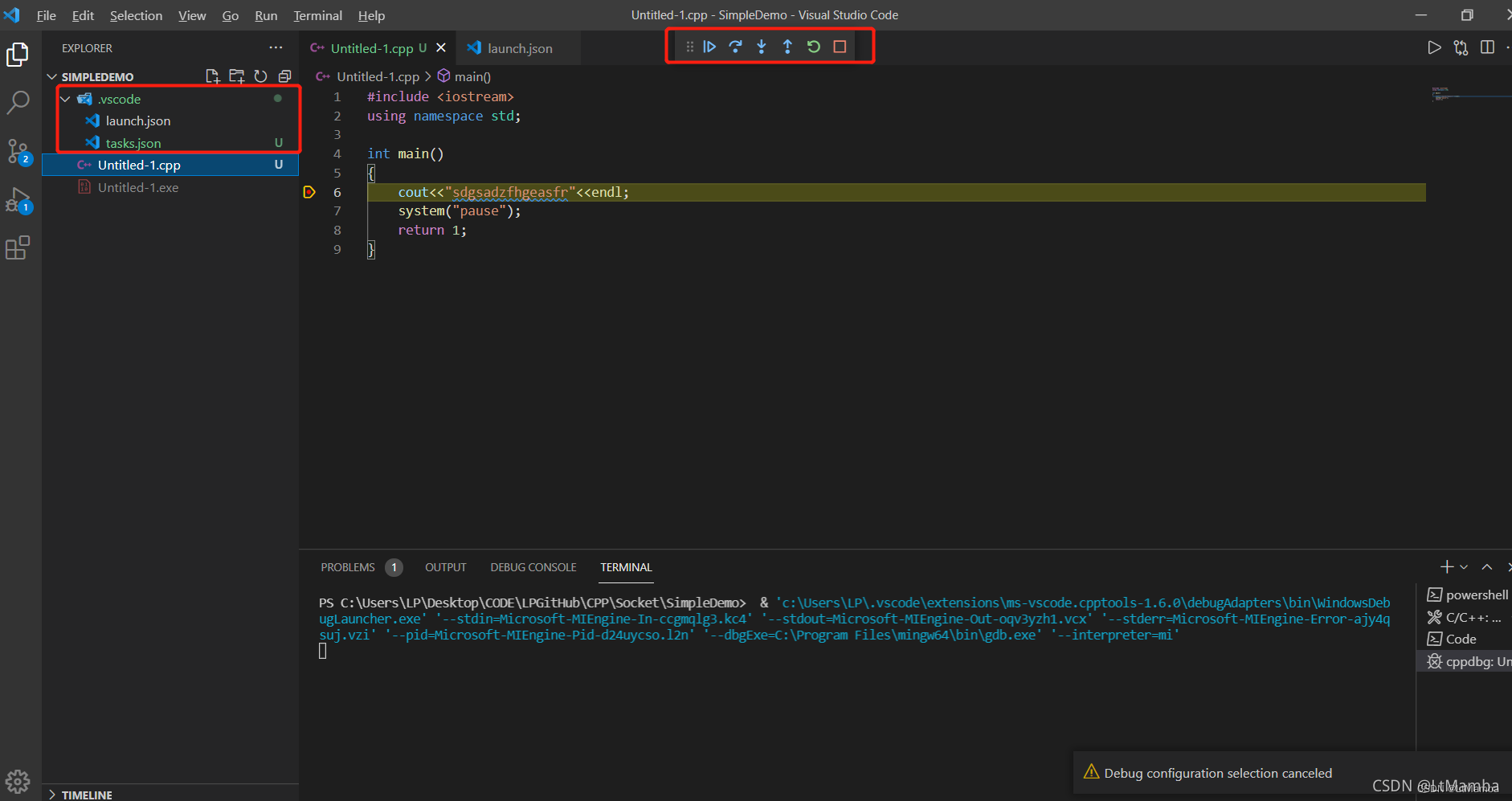This screenshot has height=801, width=1512.
Task: Refresh the Explorer file tree
Action: pyautogui.click(x=260, y=76)
